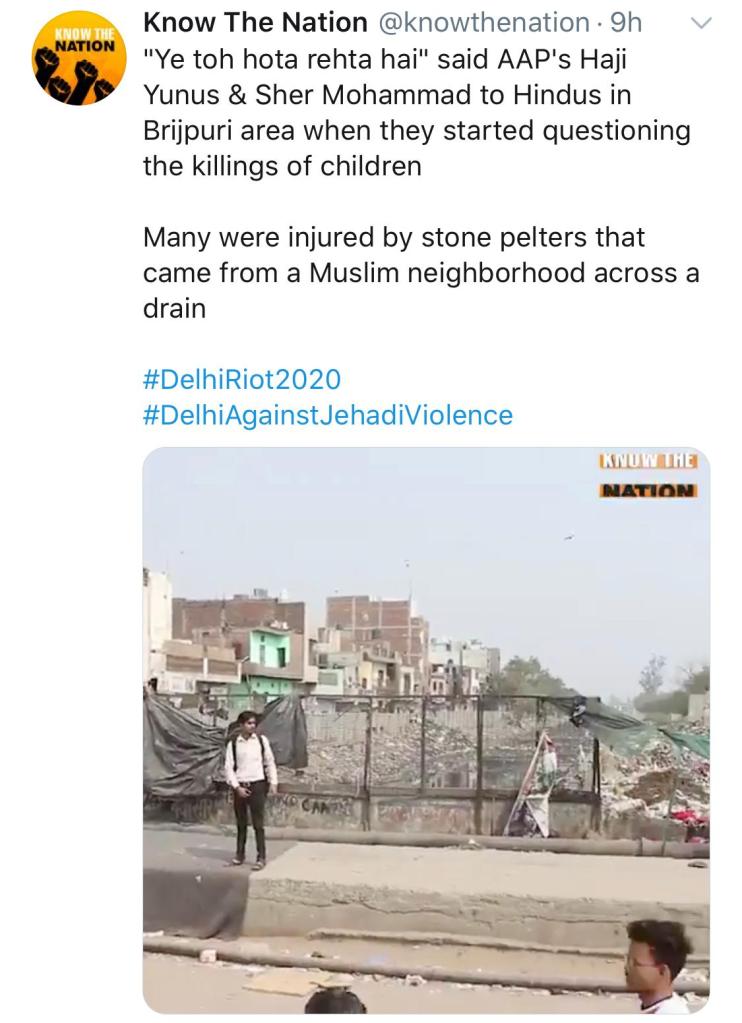This screenshot has width=742, height=1023.
Task: Click the man in white shirt in video
Action: [x=249, y=785]
